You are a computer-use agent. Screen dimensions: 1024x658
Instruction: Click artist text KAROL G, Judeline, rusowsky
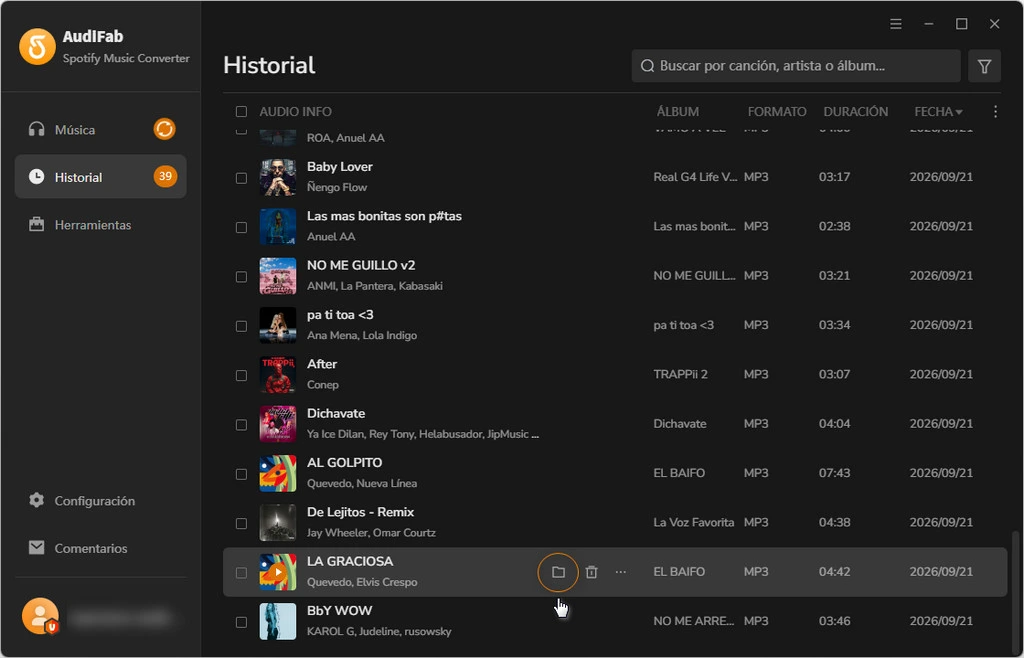379,632
